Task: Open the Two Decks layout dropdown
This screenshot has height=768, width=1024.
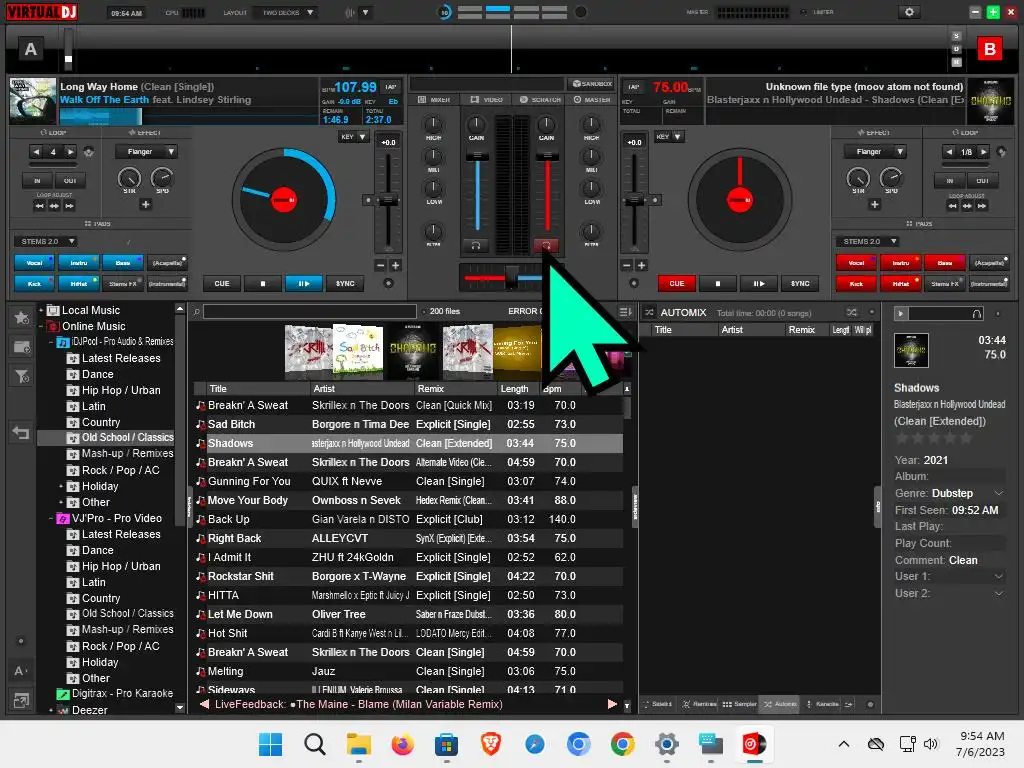Action: click(287, 12)
